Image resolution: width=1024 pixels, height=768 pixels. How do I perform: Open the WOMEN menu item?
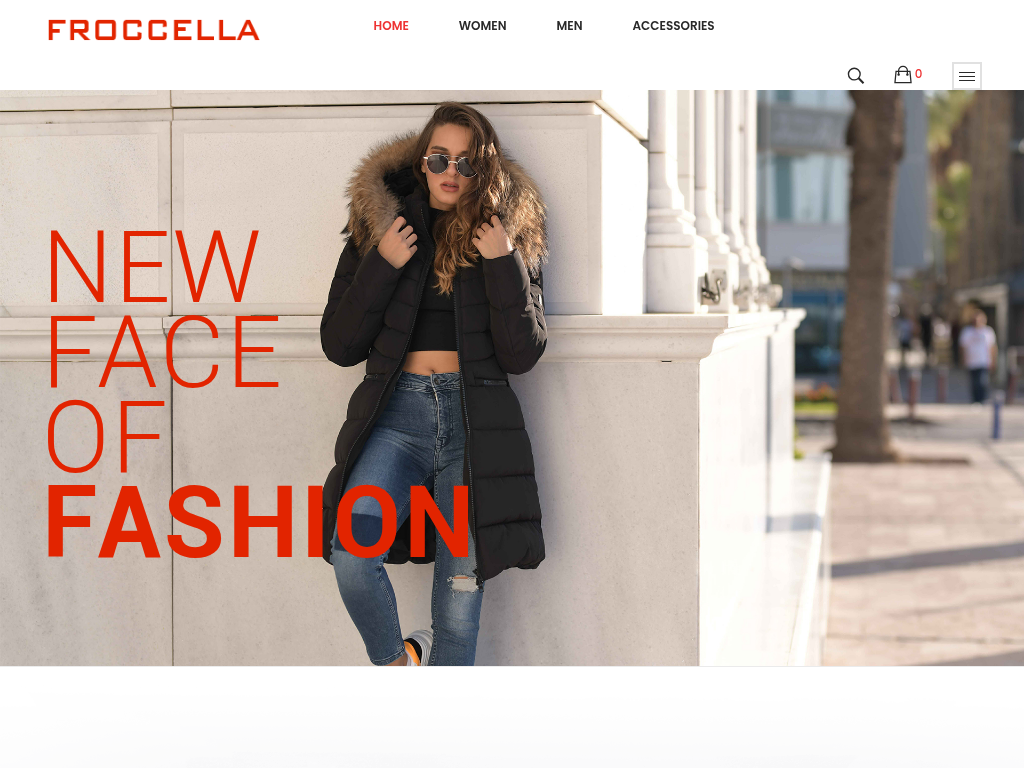483,26
